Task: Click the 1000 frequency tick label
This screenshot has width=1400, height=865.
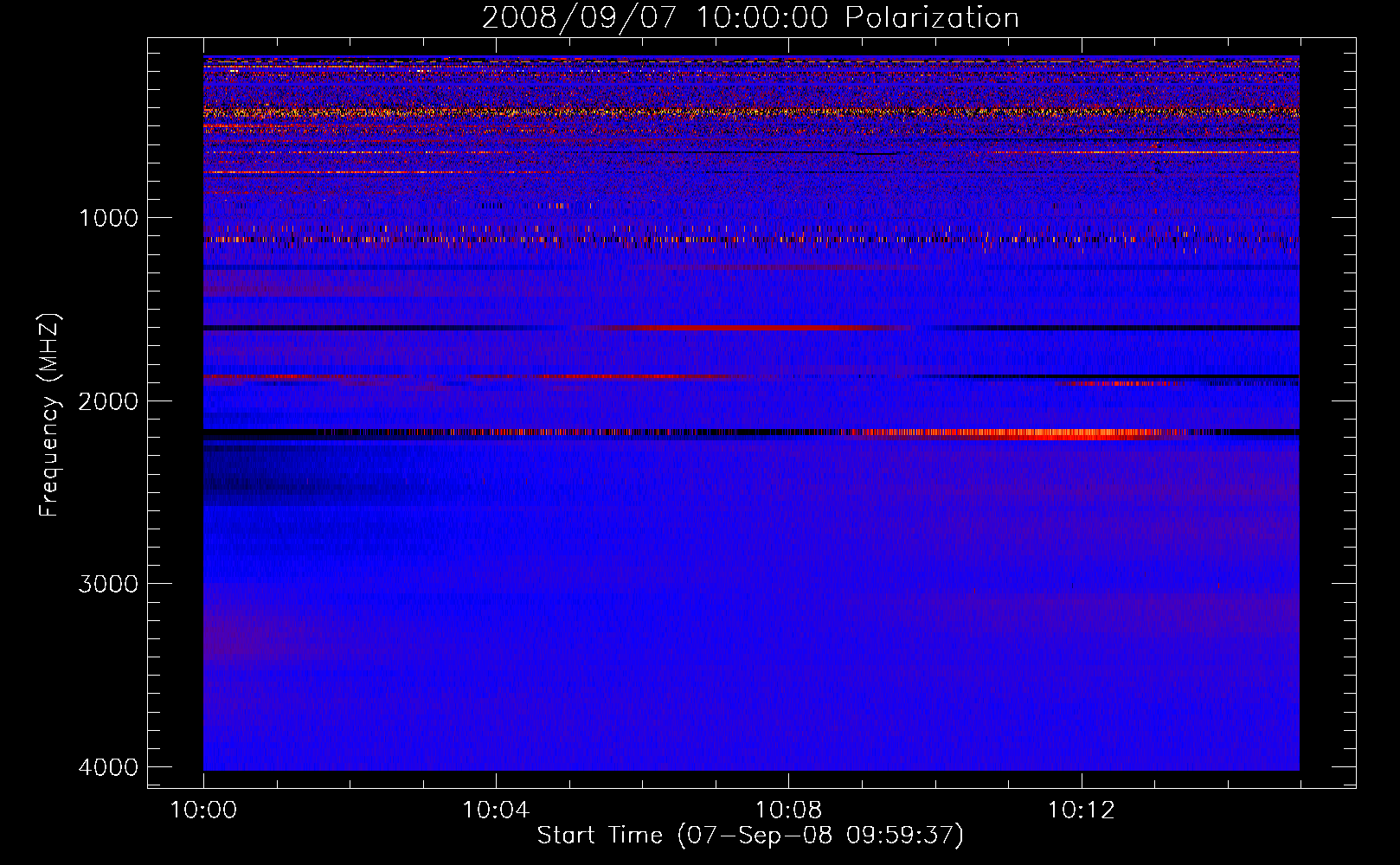Action: [108, 217]
